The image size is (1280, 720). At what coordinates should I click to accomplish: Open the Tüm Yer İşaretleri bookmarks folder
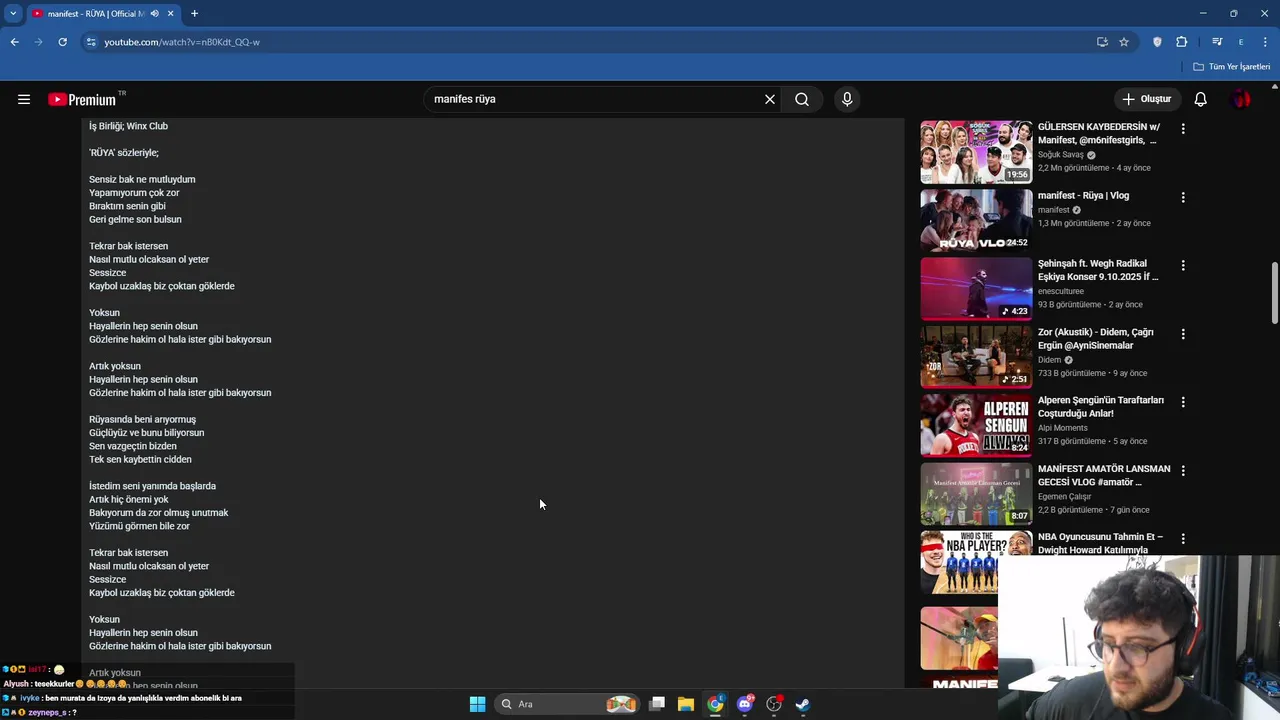(x=1232, y=67)
